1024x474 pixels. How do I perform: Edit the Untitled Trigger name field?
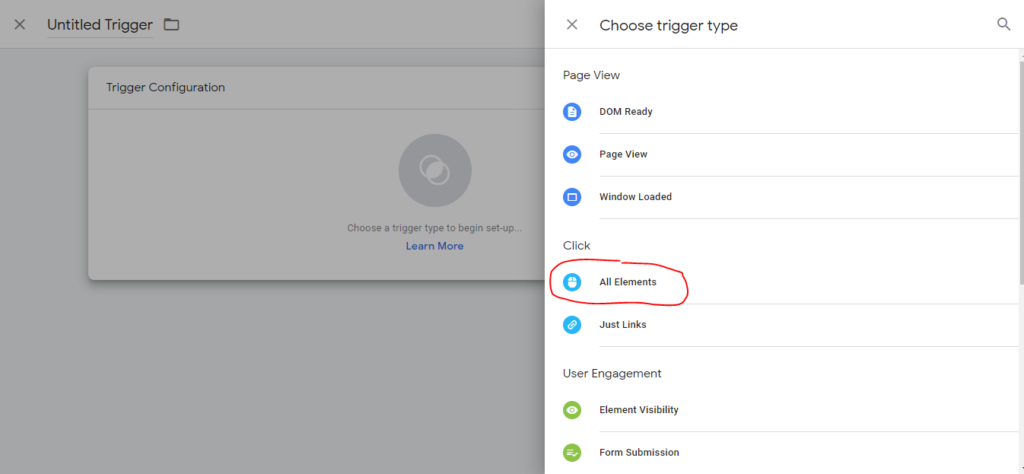coord(100,25)
